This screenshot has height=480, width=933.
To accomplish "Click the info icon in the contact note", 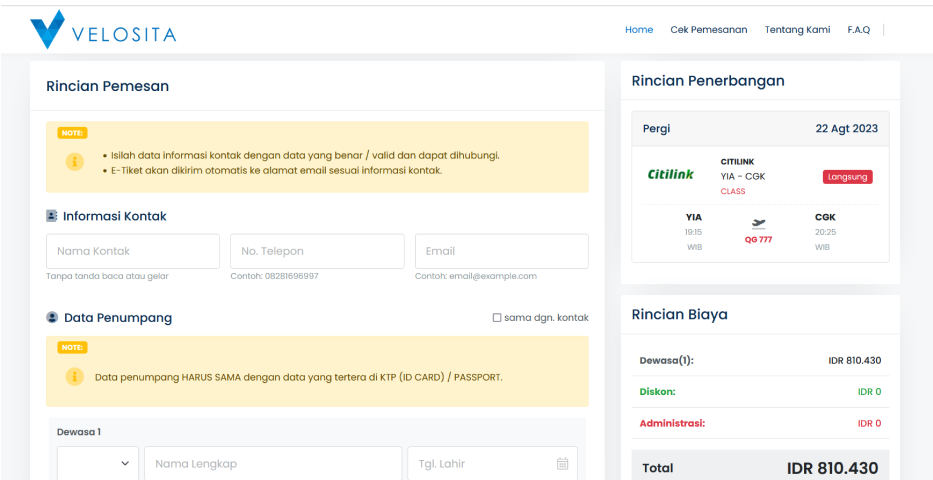I will pos(74,162).
